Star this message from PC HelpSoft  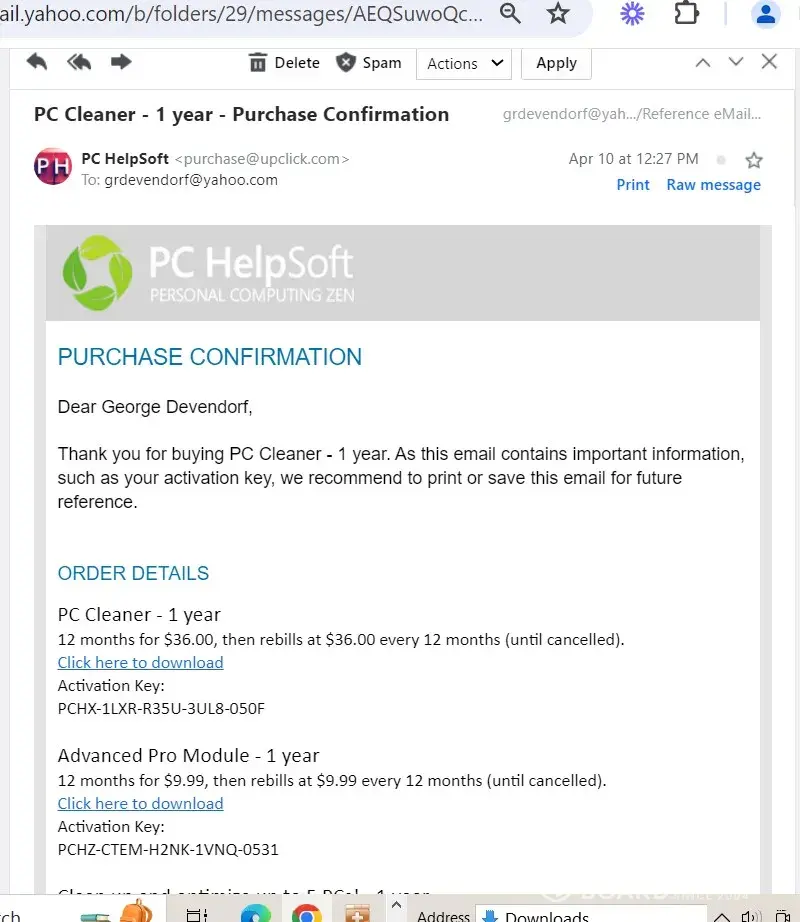point(754,160)
